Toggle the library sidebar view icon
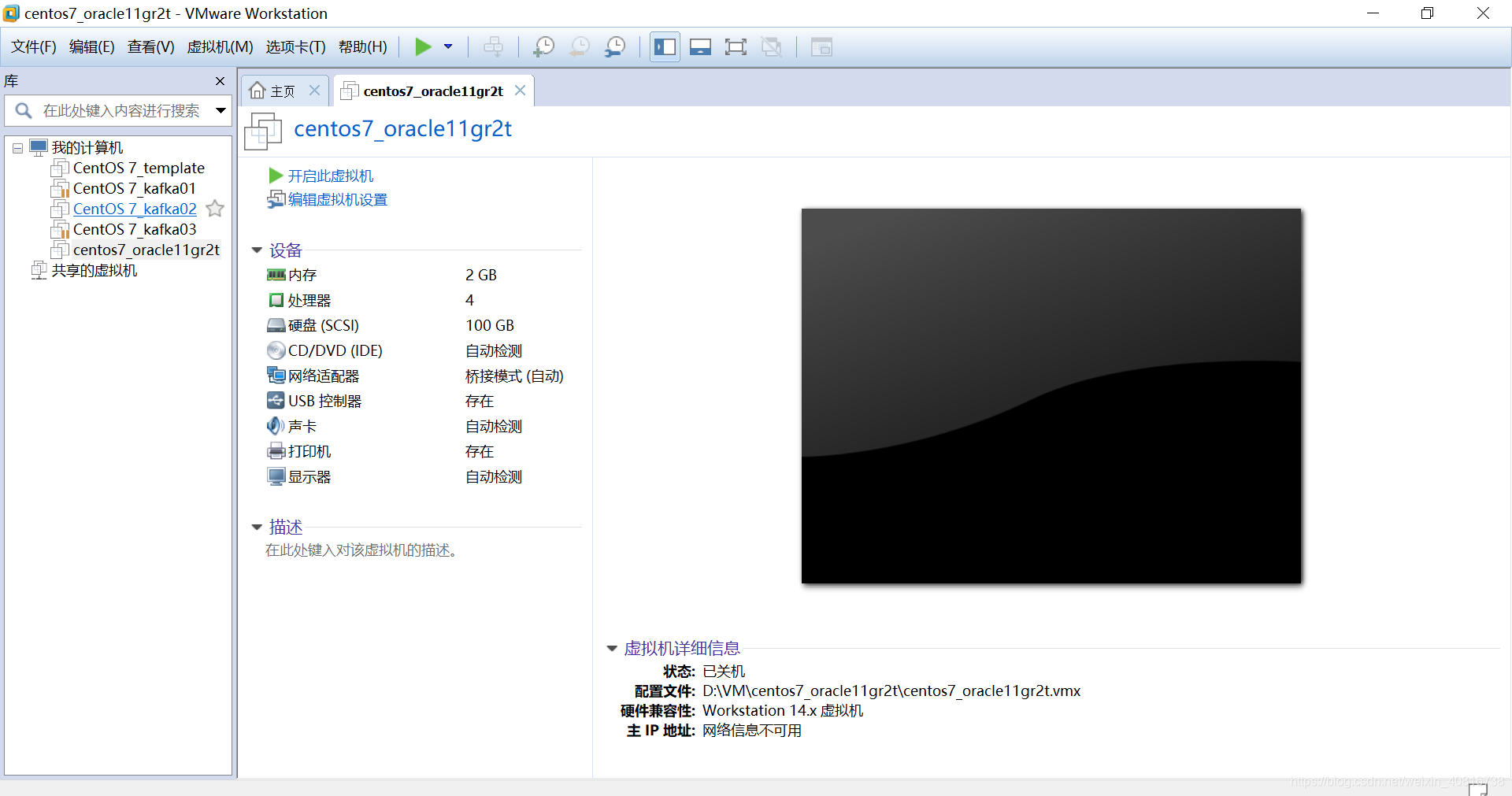Viewport: 1512px width, 796px height. [665, 47]
